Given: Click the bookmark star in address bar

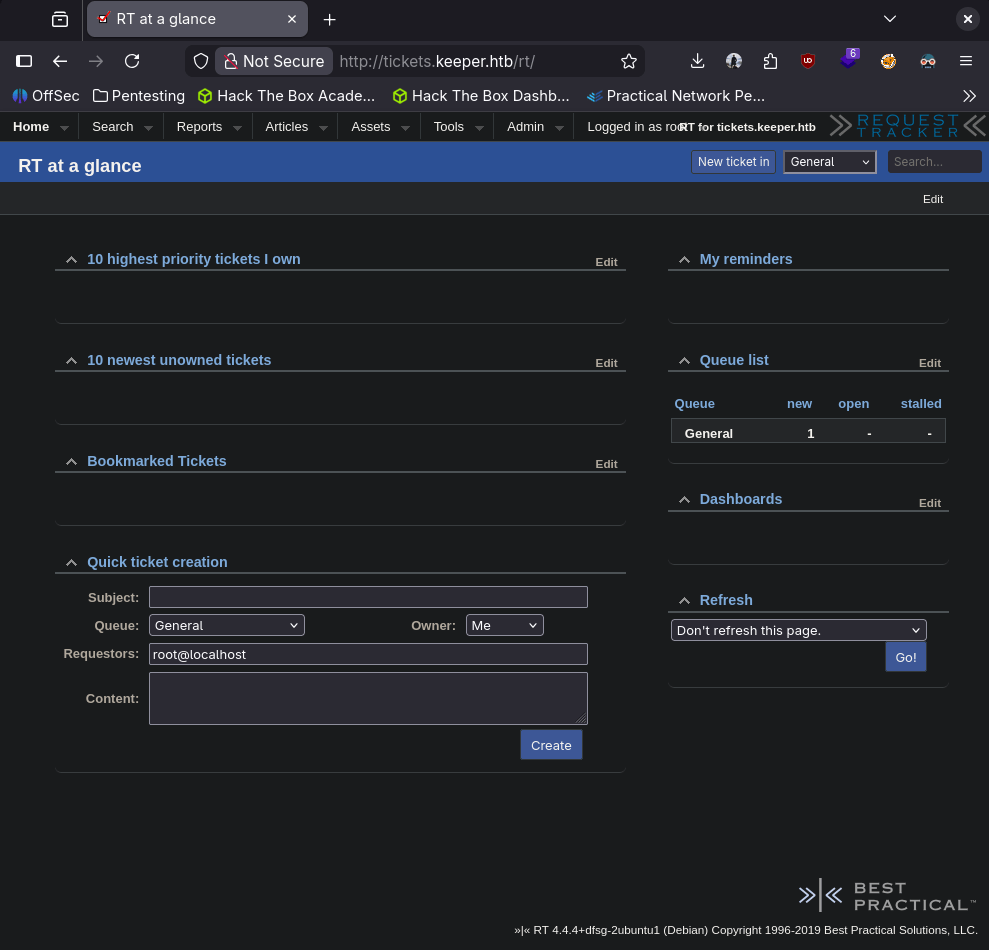Looking at the screenshot, I should tap(629, 61).
